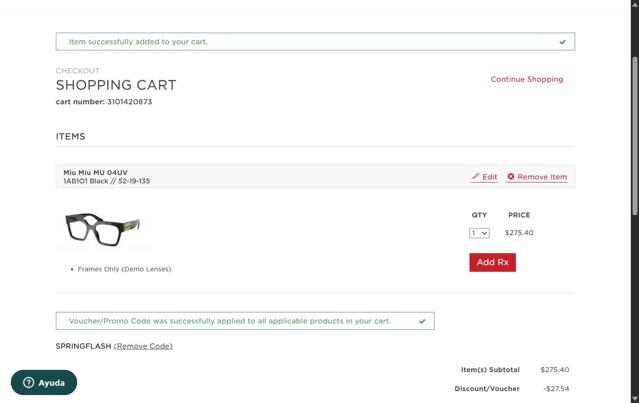
Task: Click the checkmark on the cart-added banner
Action: click(562, 42)
